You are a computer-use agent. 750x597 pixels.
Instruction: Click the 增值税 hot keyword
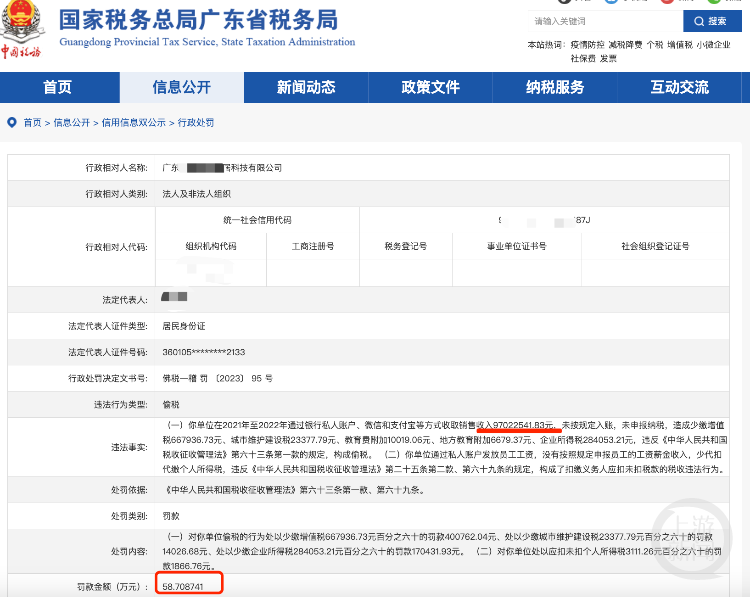click(680, 45)
